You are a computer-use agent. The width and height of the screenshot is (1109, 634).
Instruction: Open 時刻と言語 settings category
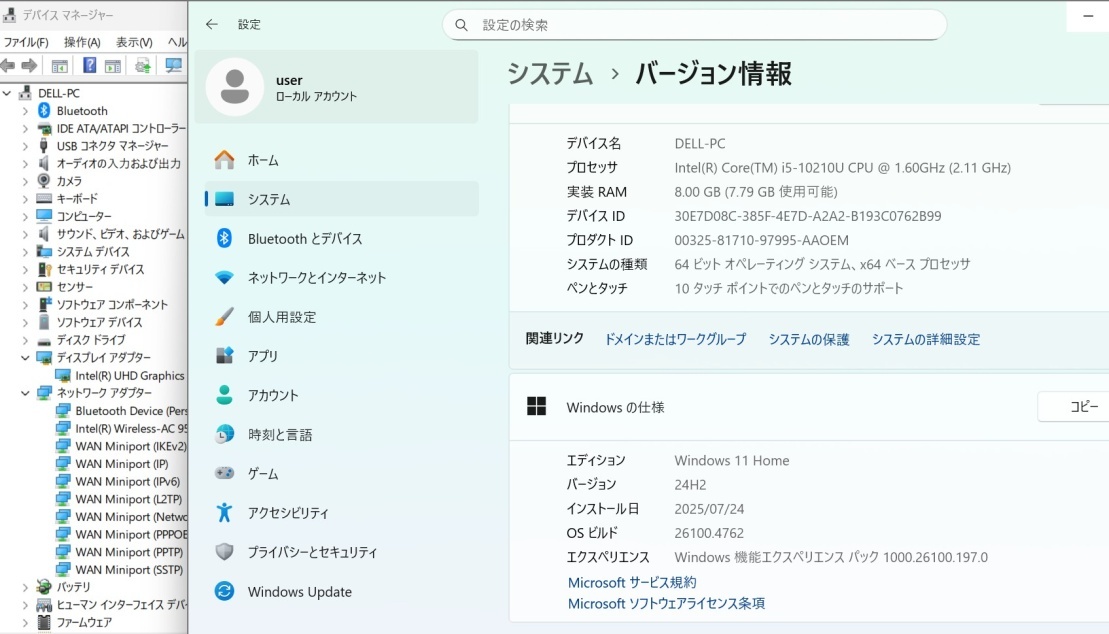click(341, 434)
